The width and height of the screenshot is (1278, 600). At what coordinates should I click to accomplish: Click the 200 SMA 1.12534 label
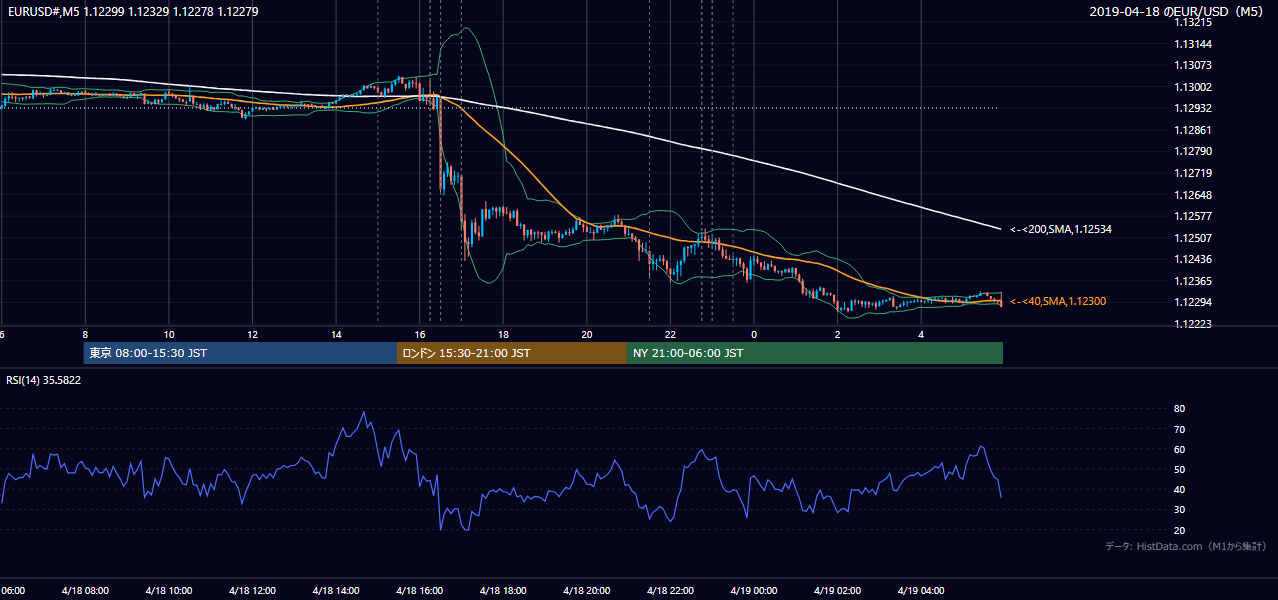[1061, 230]
